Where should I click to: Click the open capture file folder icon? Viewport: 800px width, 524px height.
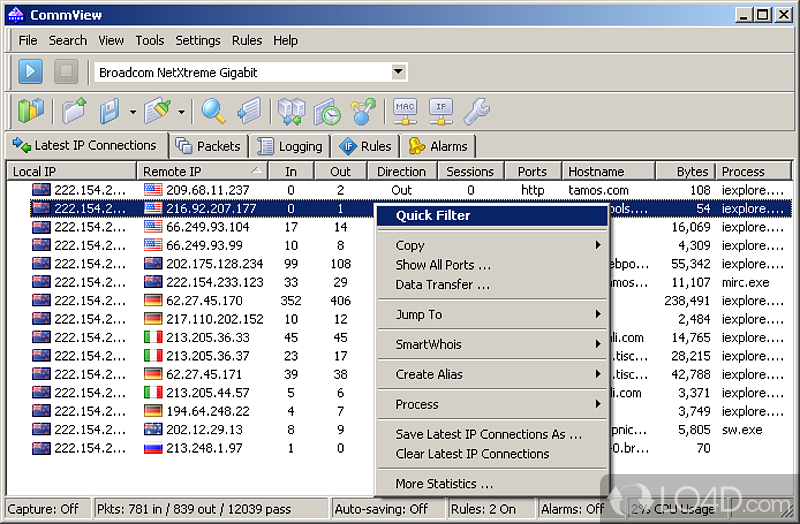(73, 110)
